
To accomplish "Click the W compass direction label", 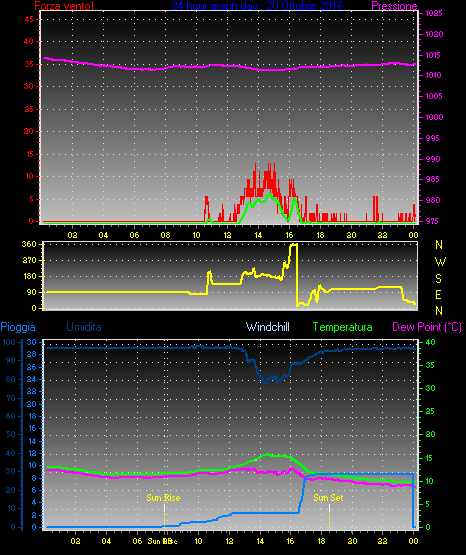I will 440,262.
